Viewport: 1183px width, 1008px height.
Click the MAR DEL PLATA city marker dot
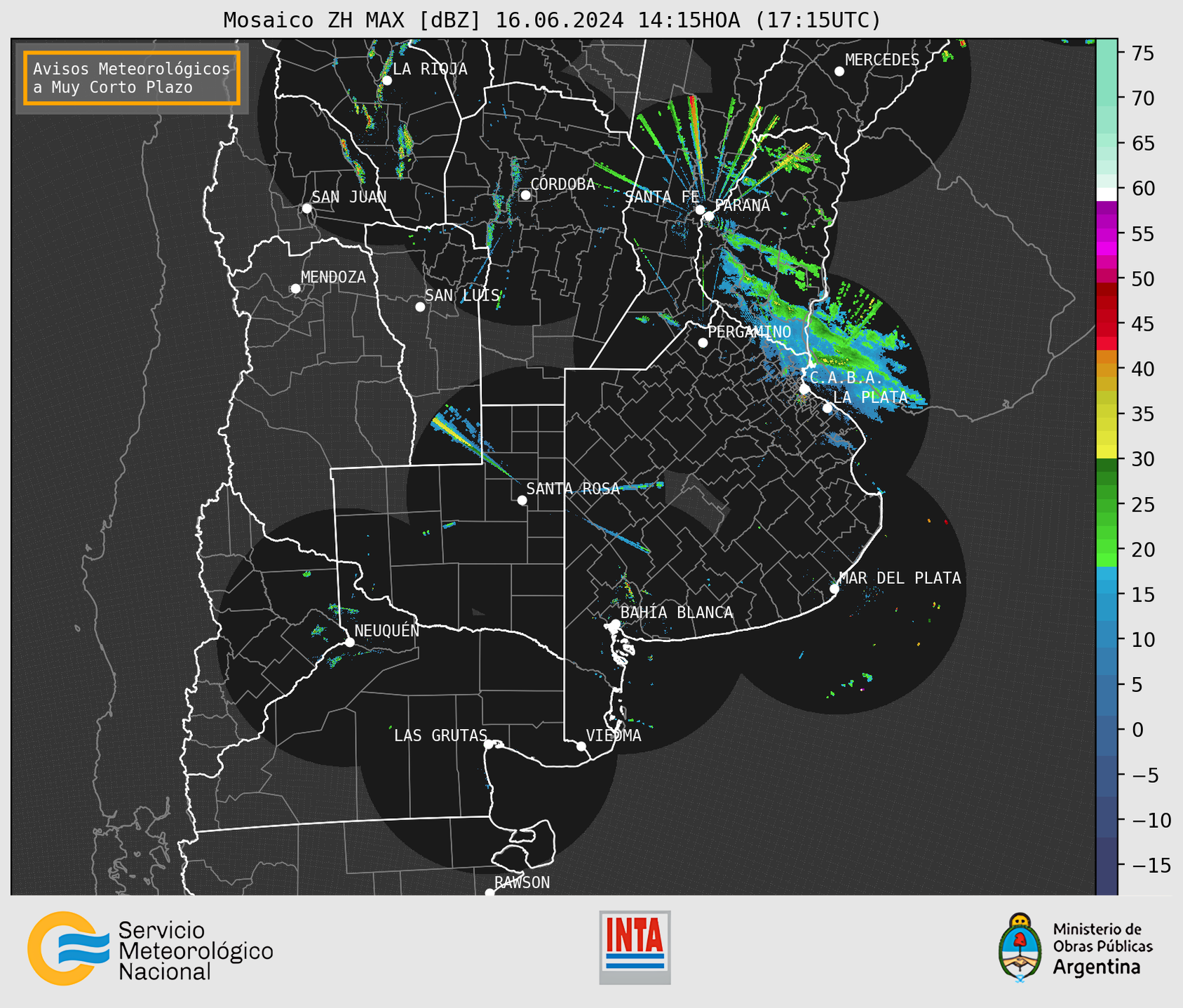tap(834, 589)
